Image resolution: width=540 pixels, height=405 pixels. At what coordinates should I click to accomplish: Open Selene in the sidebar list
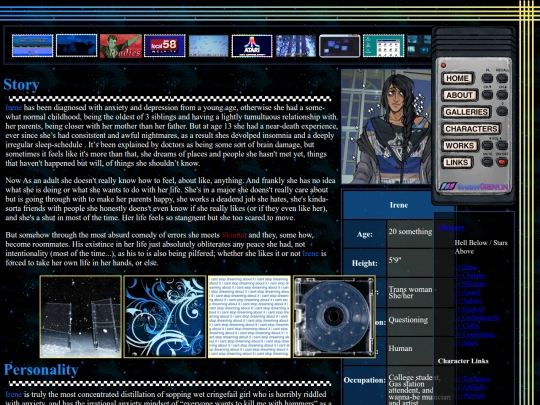(x=469, y=301)
